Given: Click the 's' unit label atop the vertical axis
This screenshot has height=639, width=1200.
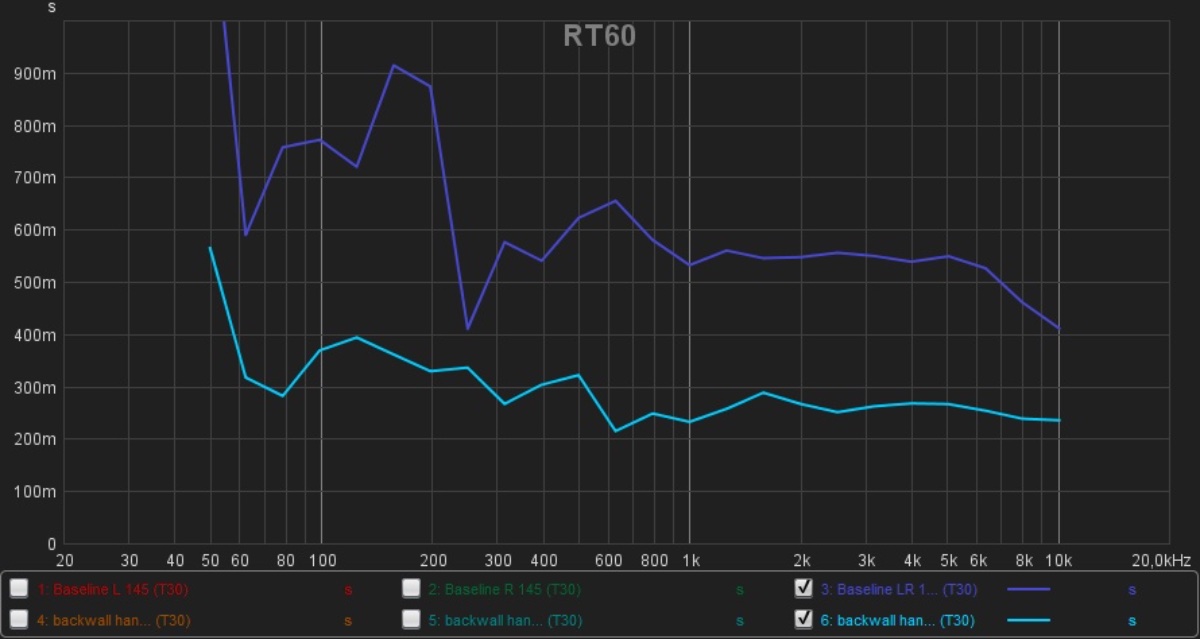Looking at the screenshot, I should pos(52,8).
